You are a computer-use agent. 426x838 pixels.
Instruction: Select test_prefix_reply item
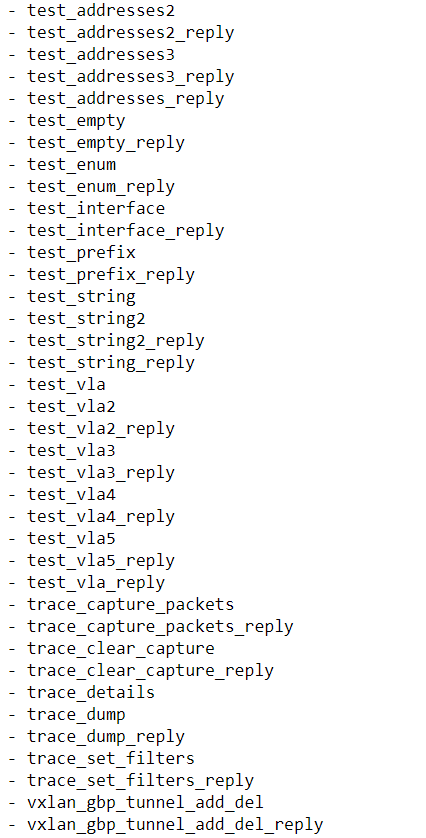coord(111,275)
